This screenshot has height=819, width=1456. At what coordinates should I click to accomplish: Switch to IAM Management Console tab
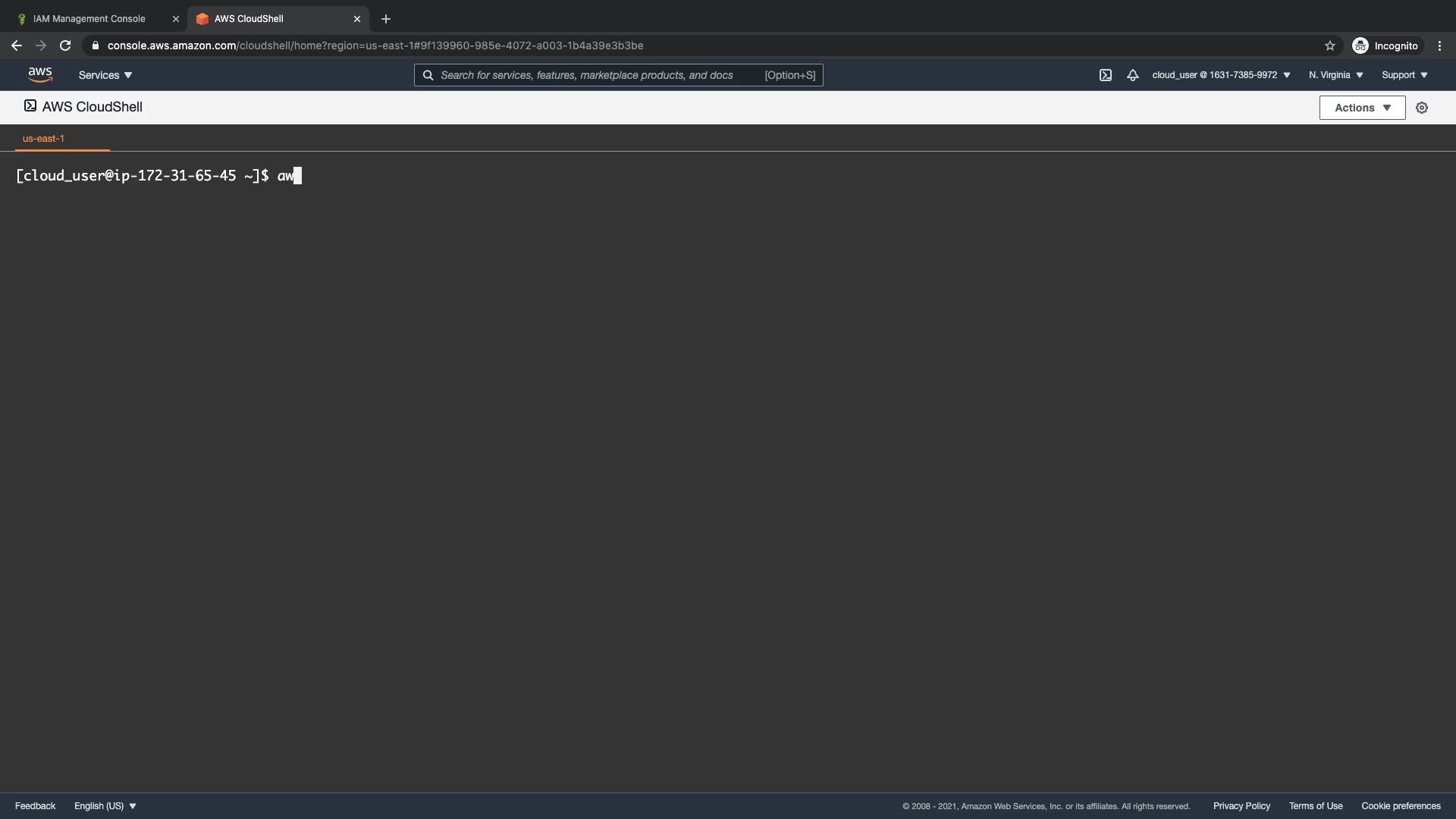[x=89, y=19]
